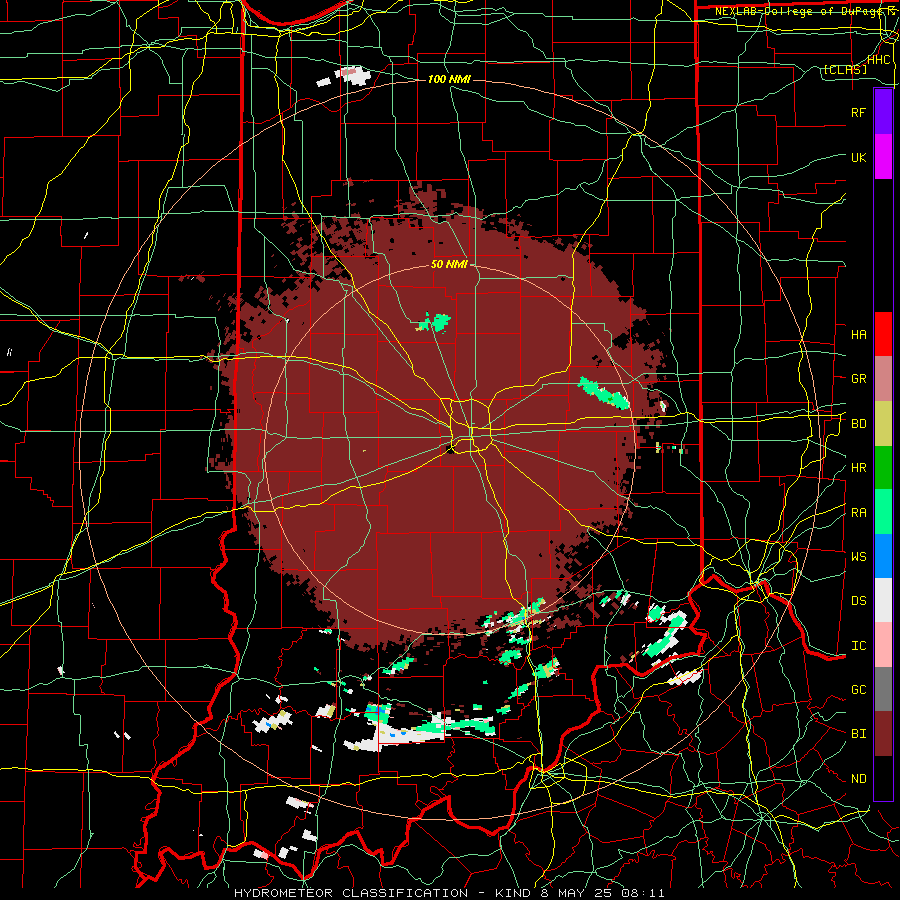Click the RA legend label
The width and height of the screenshot is (900, 900).
click(858, 513)
